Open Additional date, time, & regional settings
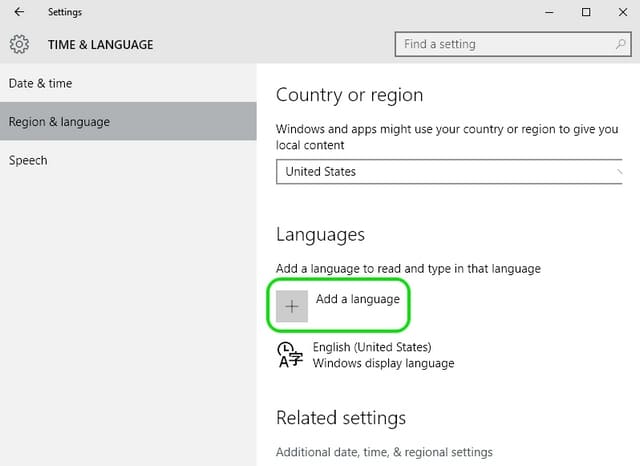 tap(384, 452)
